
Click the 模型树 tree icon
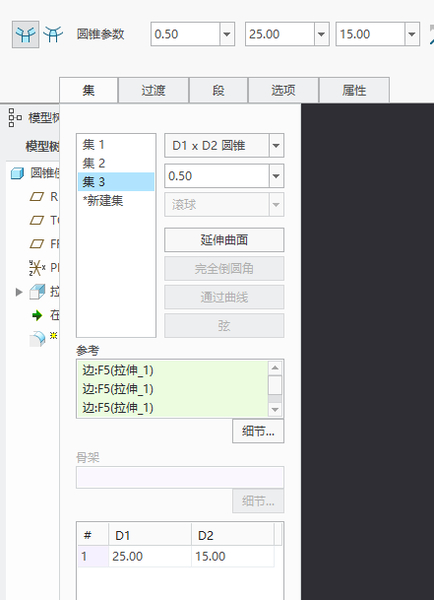(15, 117)
